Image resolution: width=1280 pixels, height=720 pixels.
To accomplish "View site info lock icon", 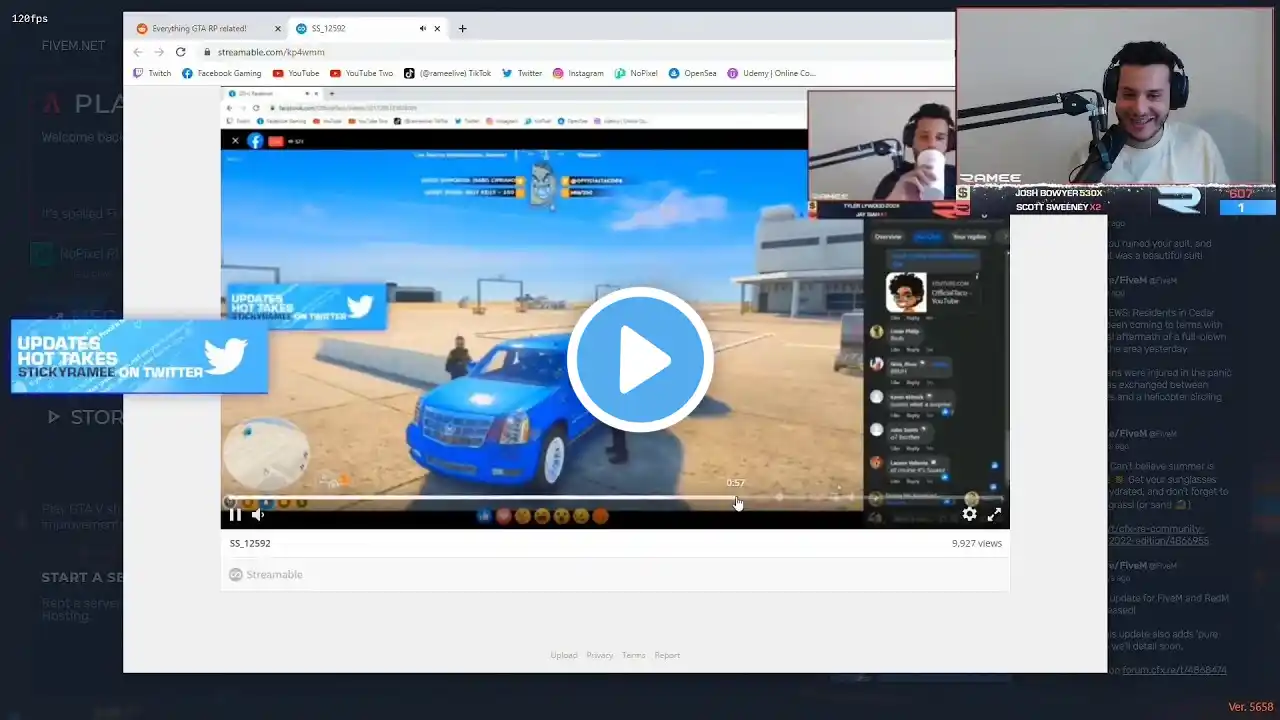I will pyautogui.click(x=207, y=52).
